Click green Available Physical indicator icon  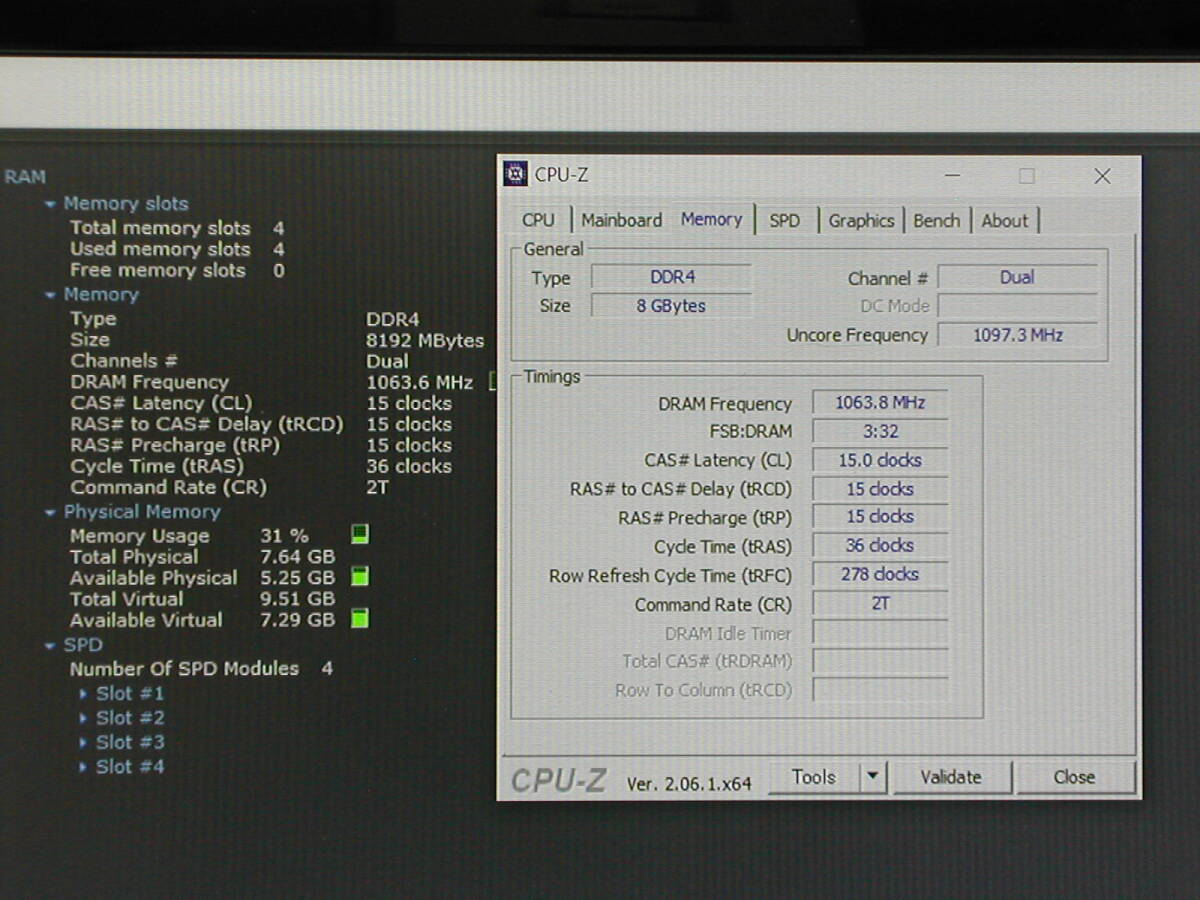tap(360, 577)
